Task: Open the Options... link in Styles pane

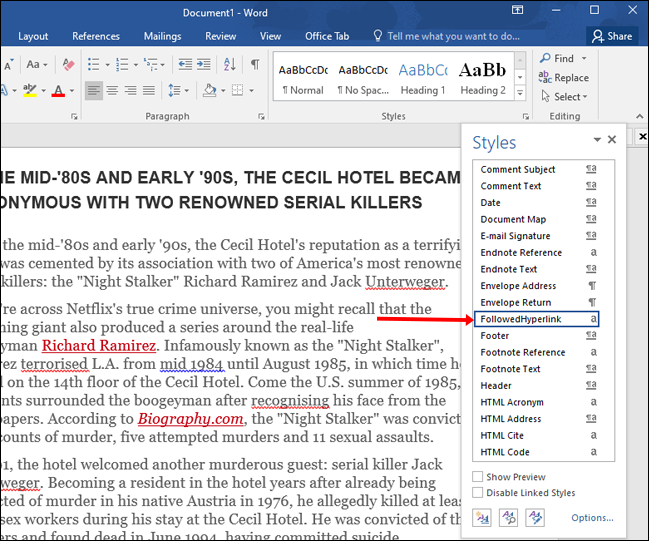Action: click(x=592, y=517)
